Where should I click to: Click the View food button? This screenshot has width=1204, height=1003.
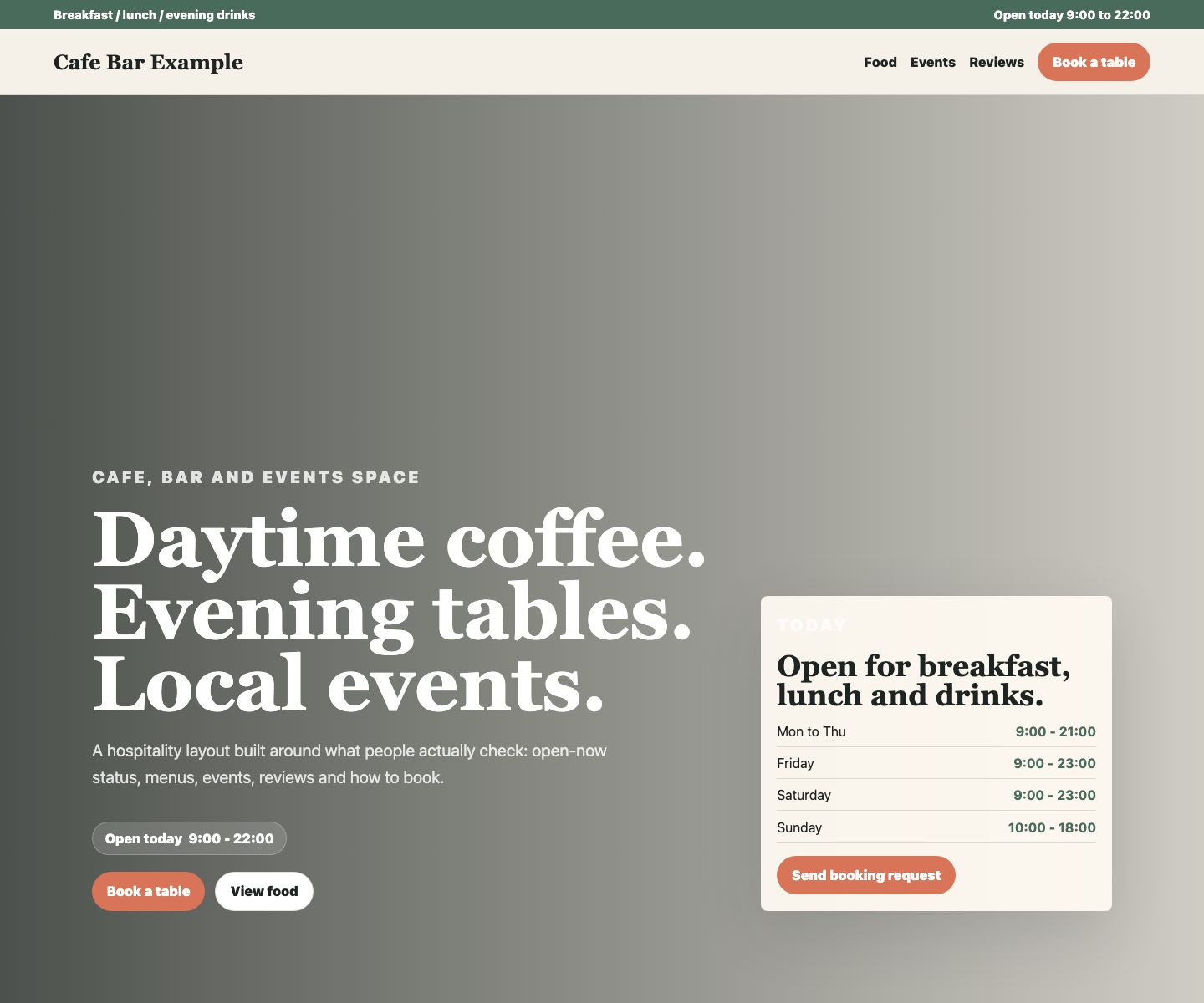pos(264,891)
